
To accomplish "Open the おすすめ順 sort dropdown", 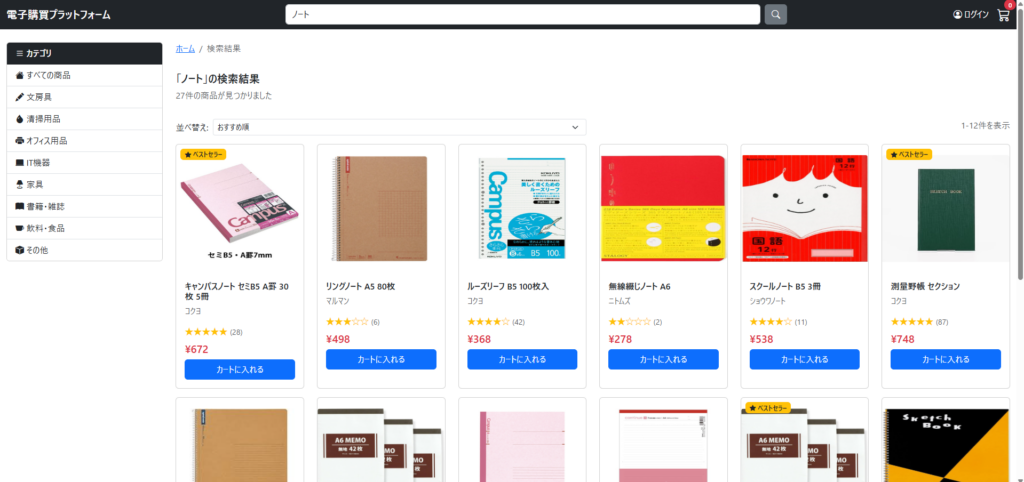I will [398, 127].
